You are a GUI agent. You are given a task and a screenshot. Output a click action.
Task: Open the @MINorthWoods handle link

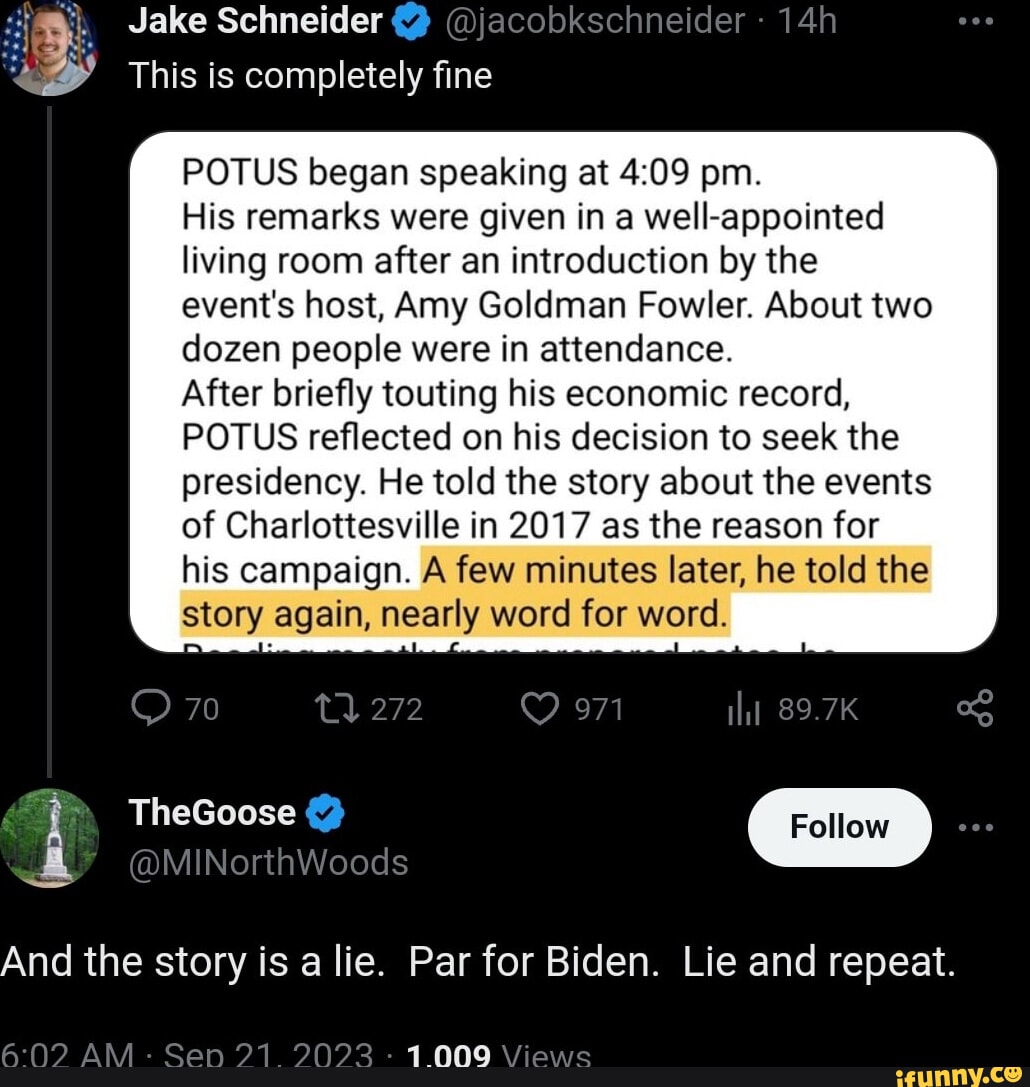pos(269,863)
